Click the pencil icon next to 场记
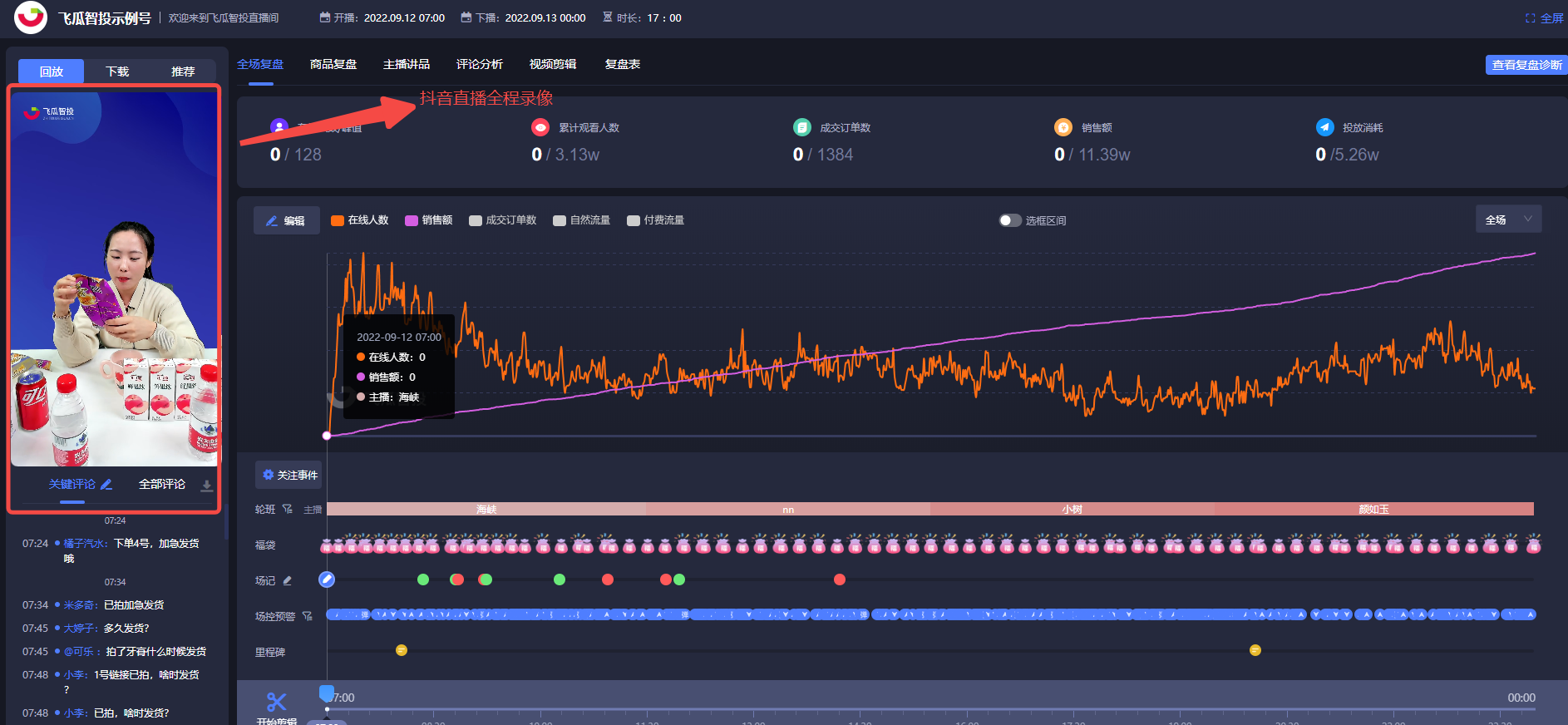 288,580
